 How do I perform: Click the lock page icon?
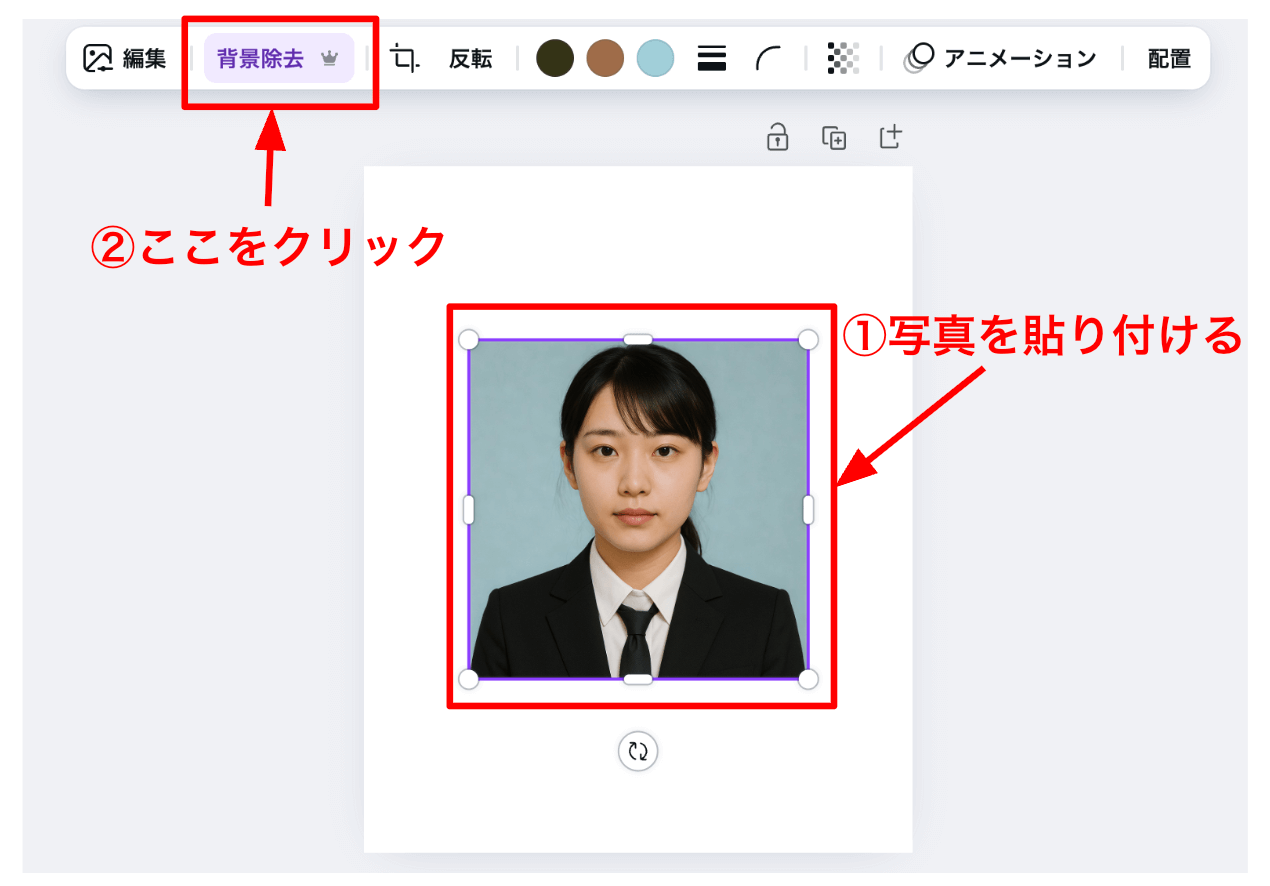click(778, 137)
